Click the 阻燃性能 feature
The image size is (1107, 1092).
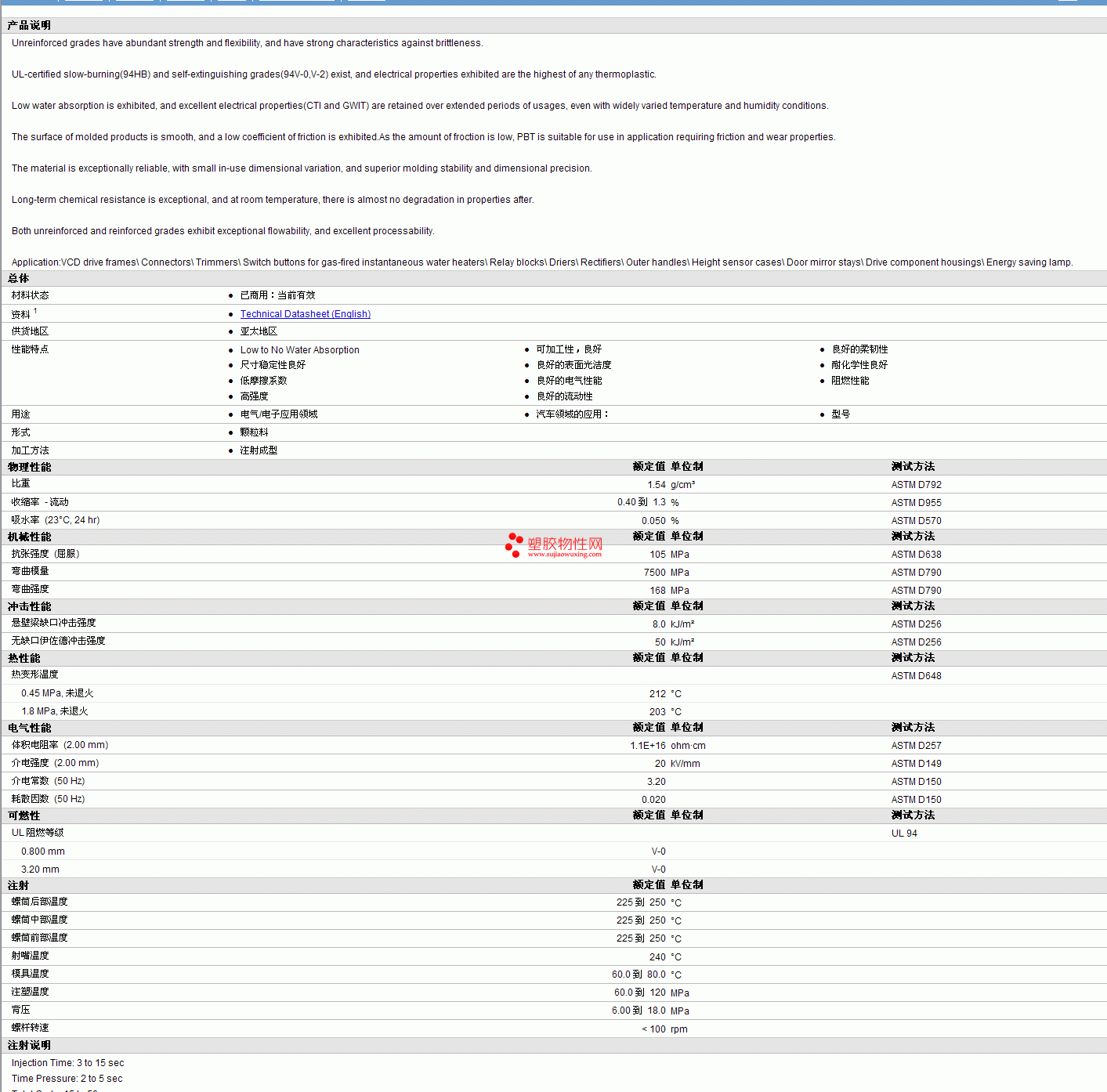pyautogui.click(x=850, y=381)
